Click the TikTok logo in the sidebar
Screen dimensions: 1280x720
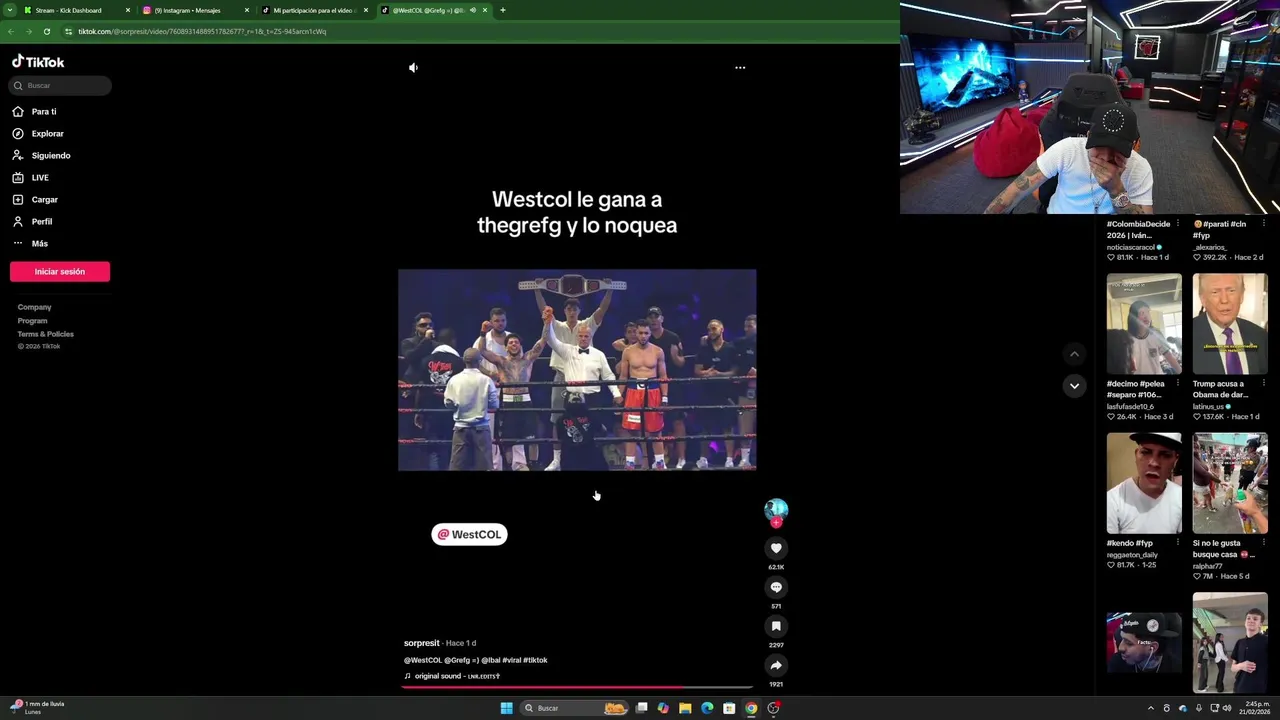(x=38, y=62)
